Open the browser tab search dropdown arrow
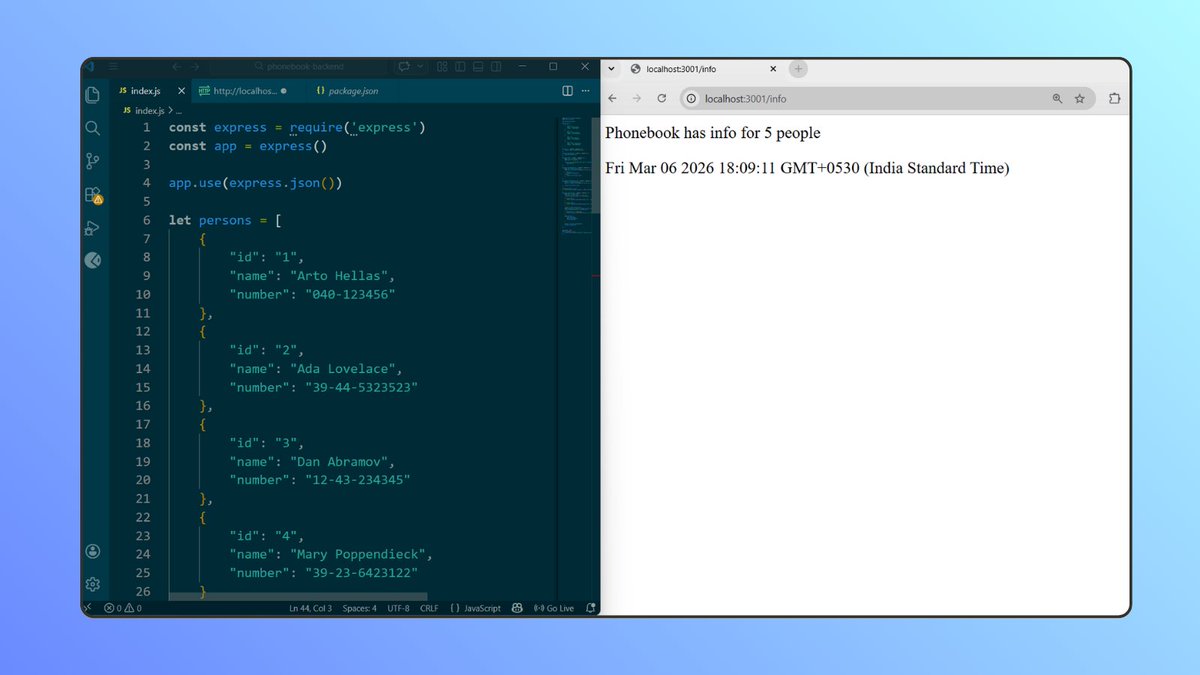Screen dimensions: 1200x675 [611, 69]
